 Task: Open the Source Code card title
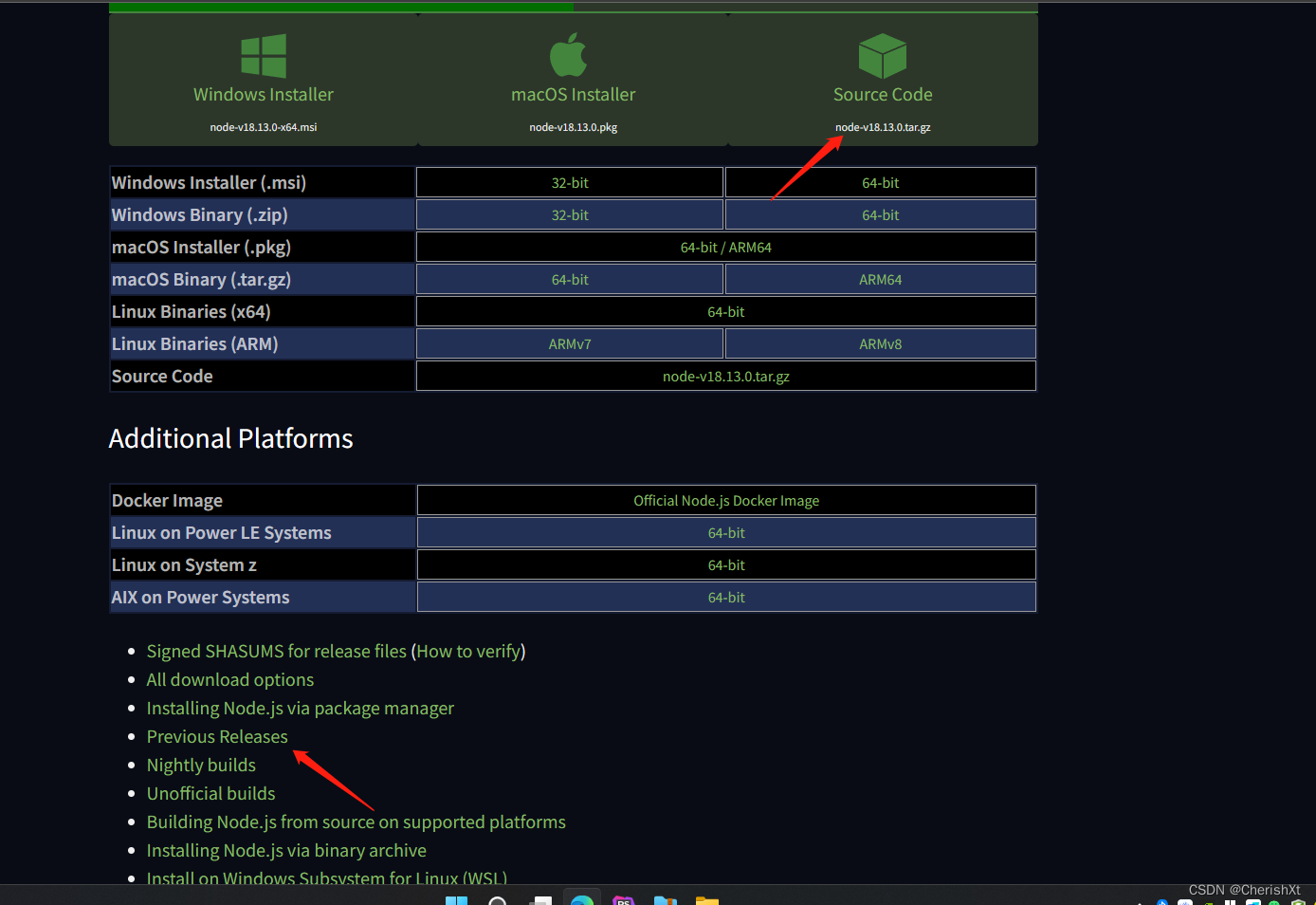(x=883, y=95)
